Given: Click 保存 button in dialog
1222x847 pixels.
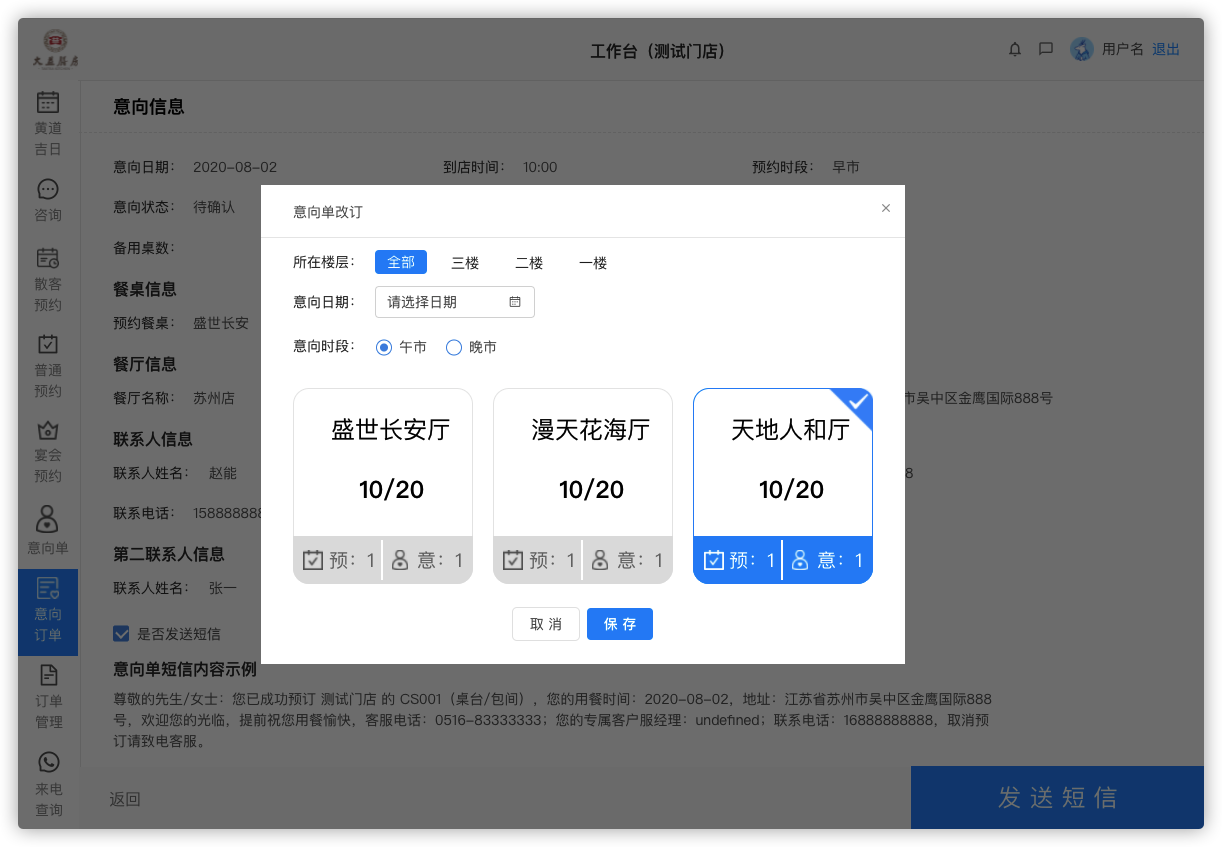Looking at the screenshot, I should tap(620, 624).
